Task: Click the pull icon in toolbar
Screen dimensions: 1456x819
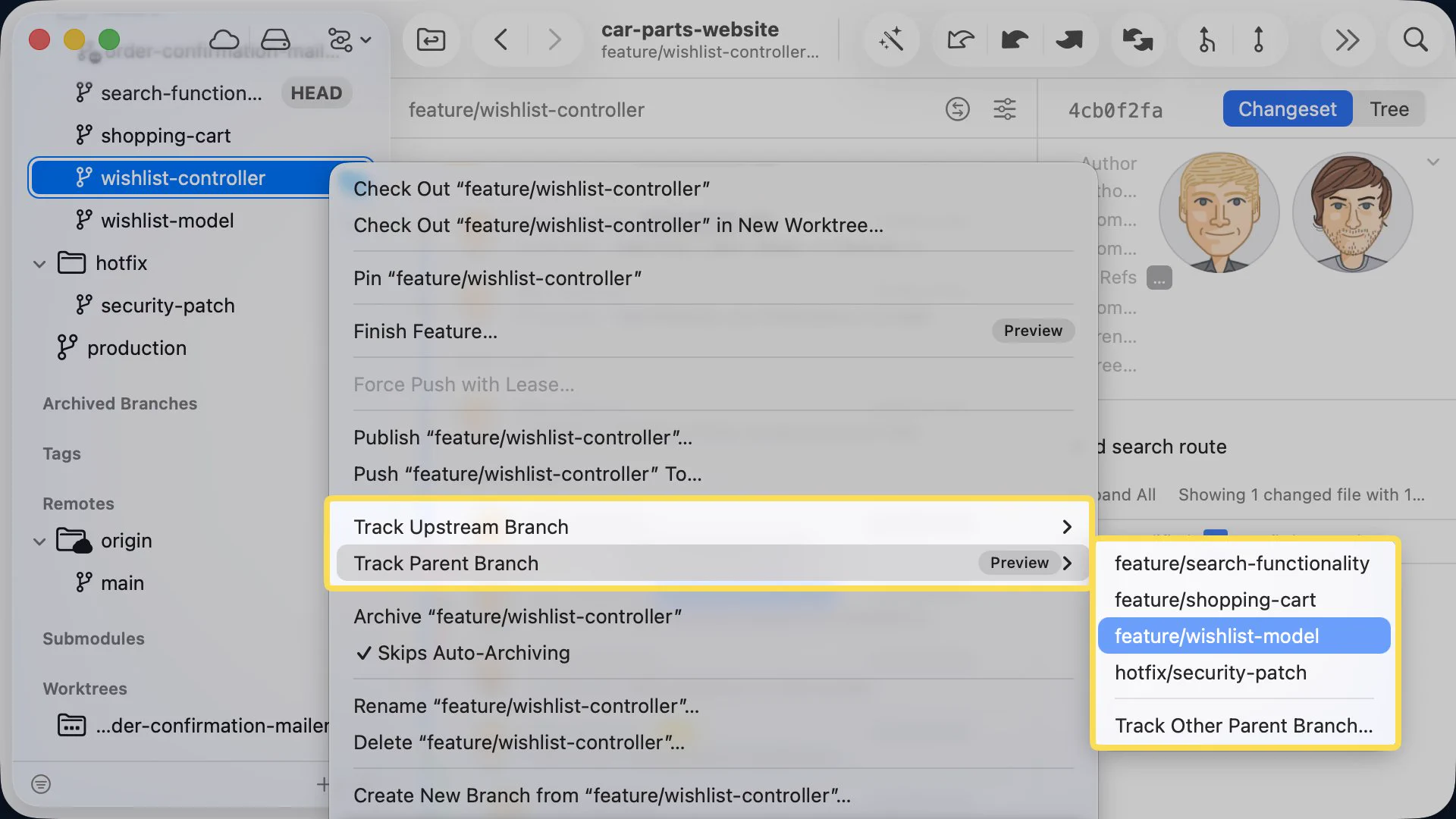Action: tap(1015, 39)
